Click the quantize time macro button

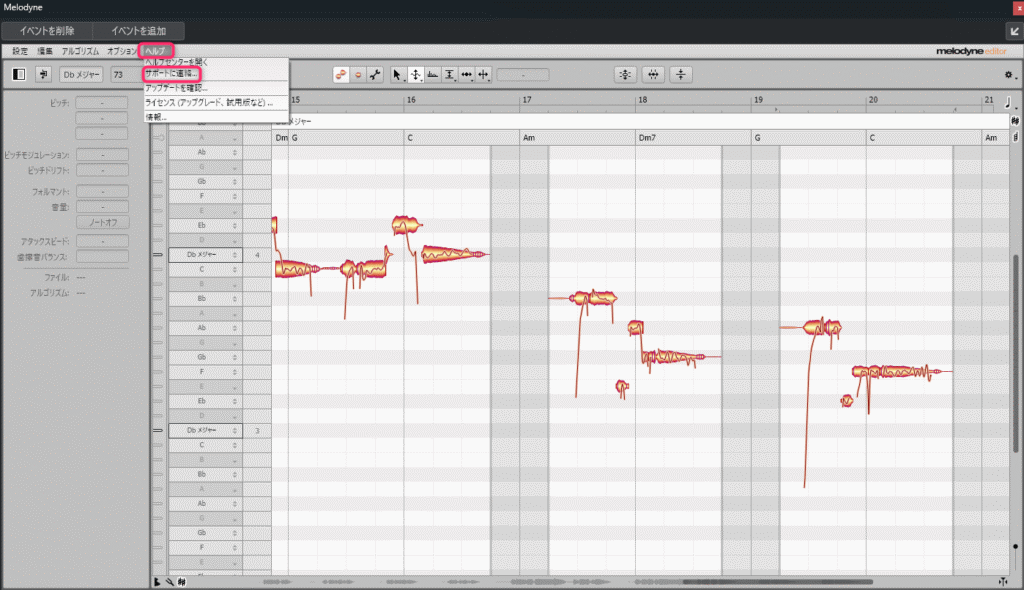653,74
